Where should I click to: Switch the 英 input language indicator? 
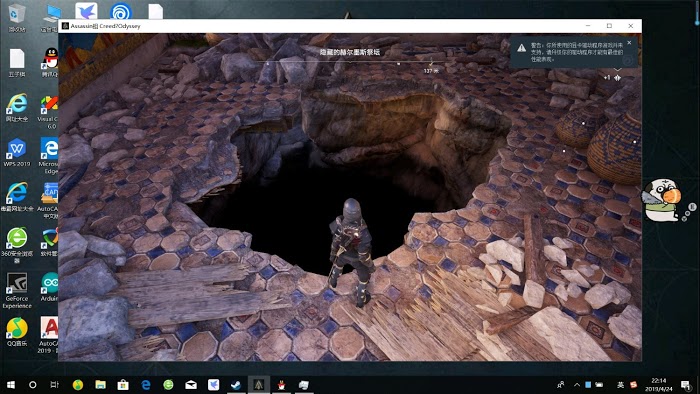coord(621,385)
